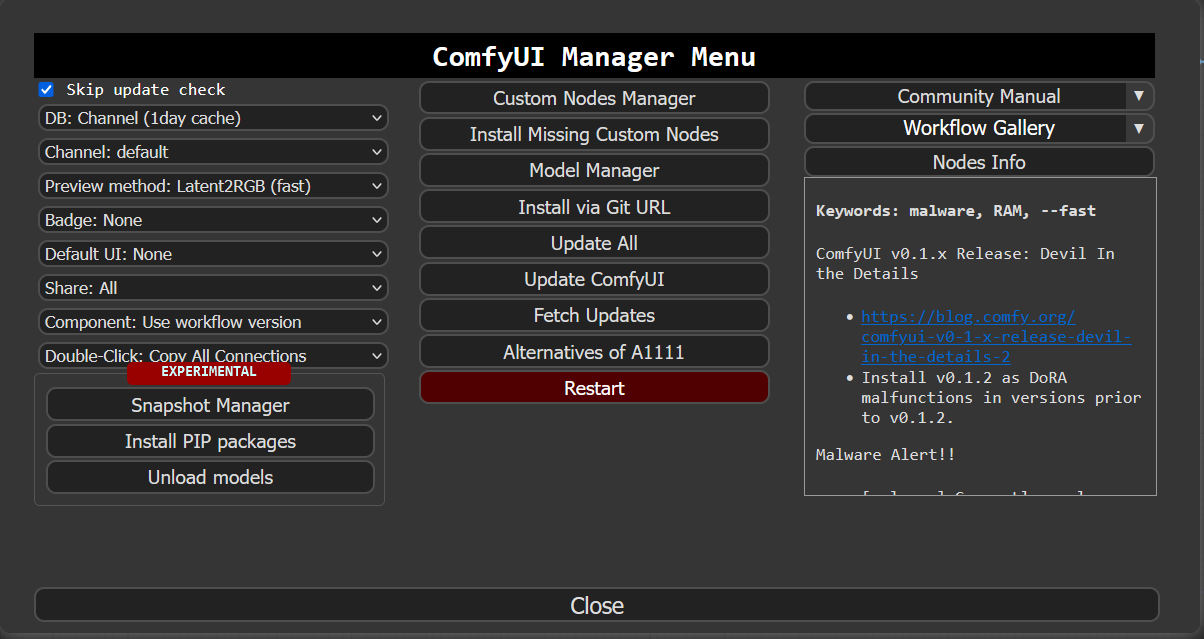Open the DB Channel dropdown
1204x639 pixels.
213,118
